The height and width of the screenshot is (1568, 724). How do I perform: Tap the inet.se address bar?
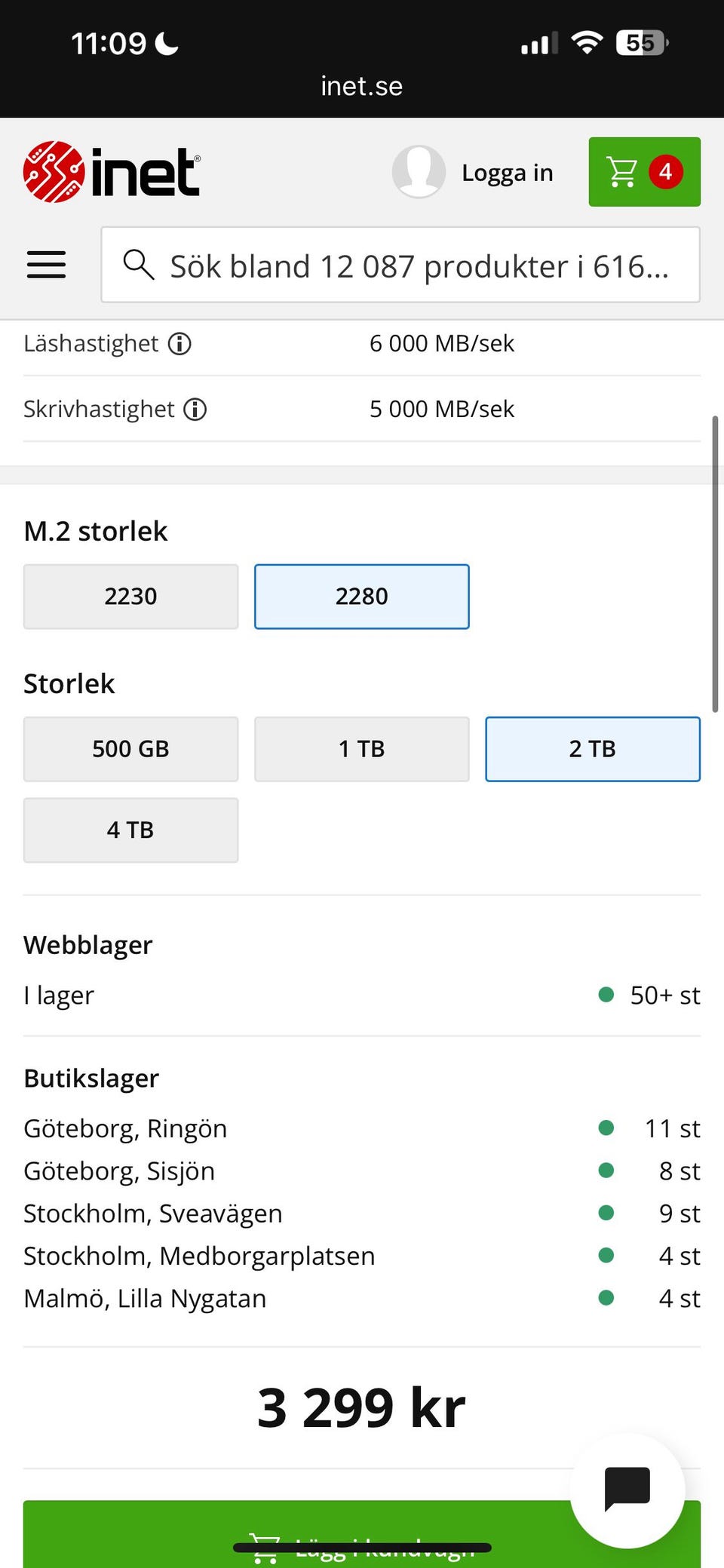coord(361,86)
